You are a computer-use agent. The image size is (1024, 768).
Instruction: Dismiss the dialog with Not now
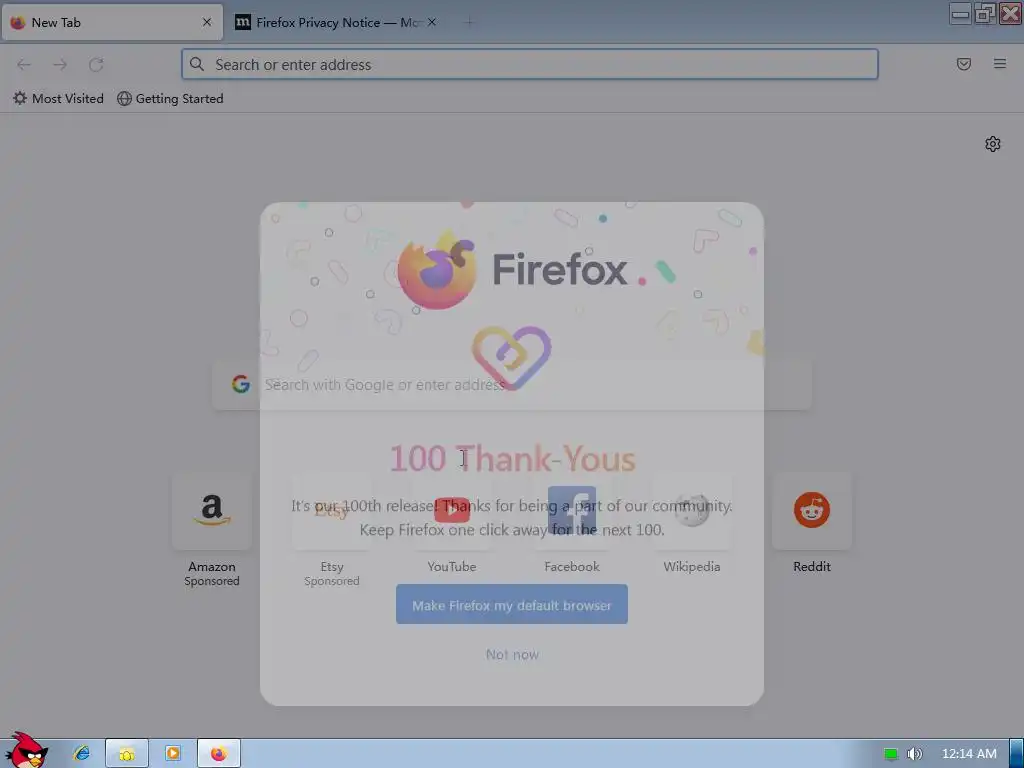pos(512,654)
